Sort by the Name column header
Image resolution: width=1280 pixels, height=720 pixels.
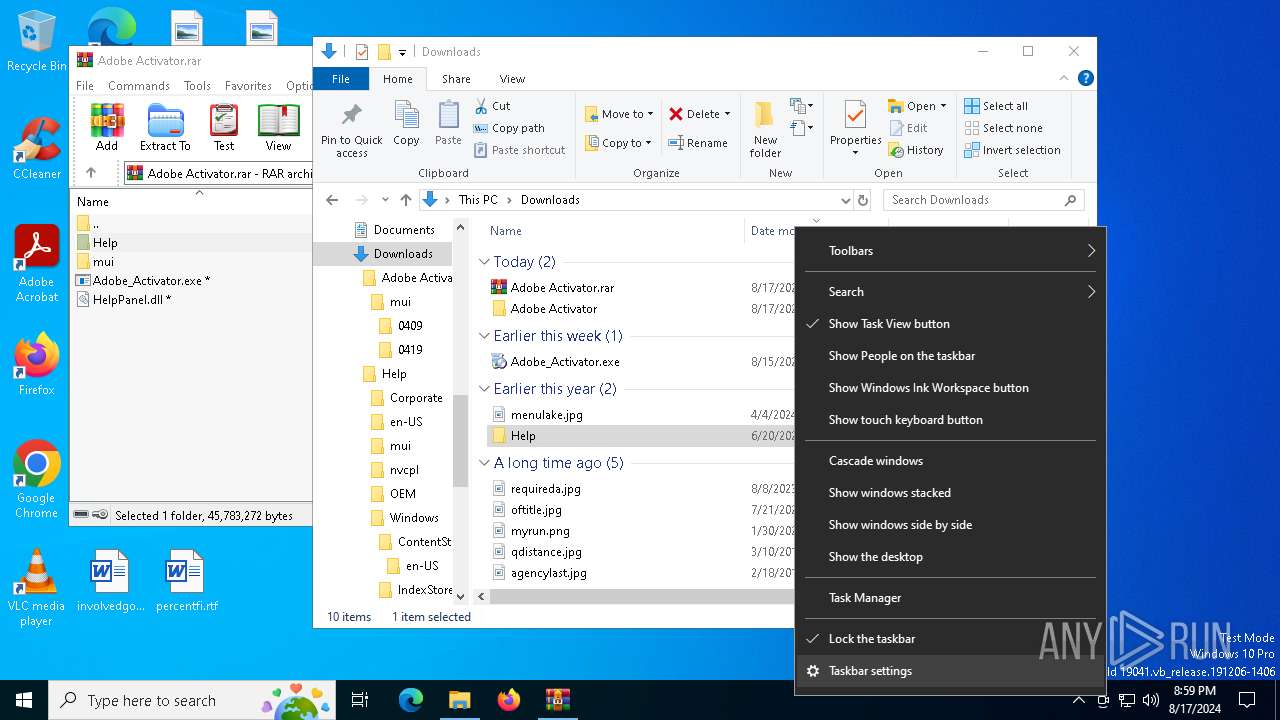[x=506, y=231]
